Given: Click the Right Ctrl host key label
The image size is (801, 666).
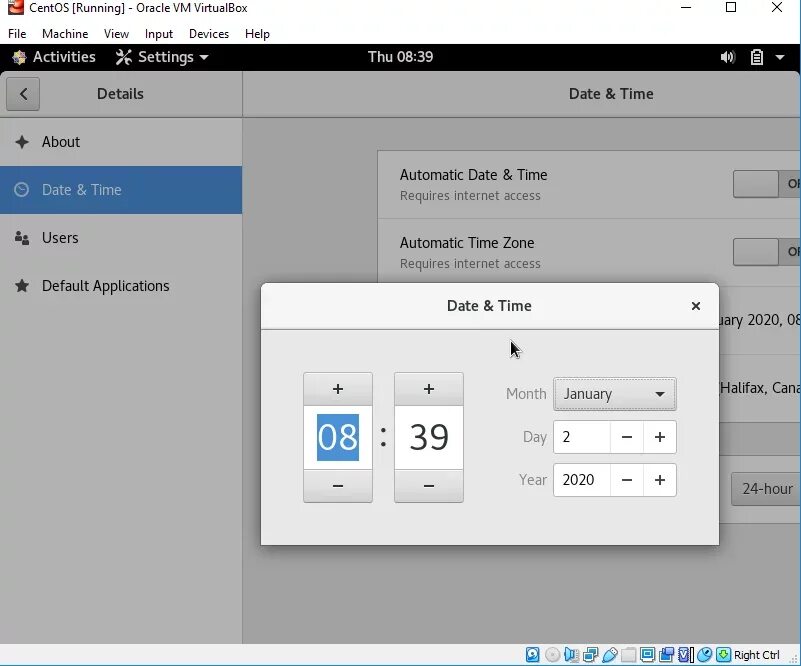Looking at the screenshot, I should tap(757, 655).
